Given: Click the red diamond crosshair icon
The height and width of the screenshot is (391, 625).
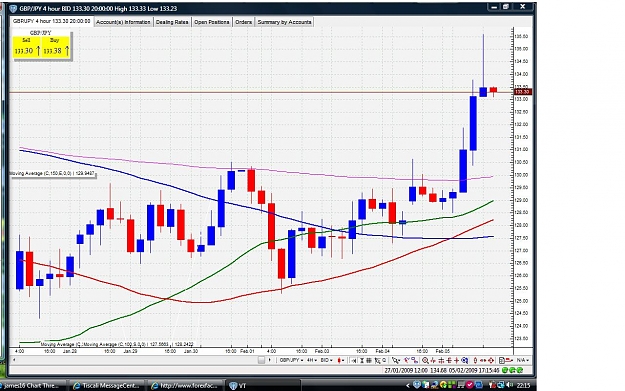Looking at the screenshot, I should [x=491, y=360].
